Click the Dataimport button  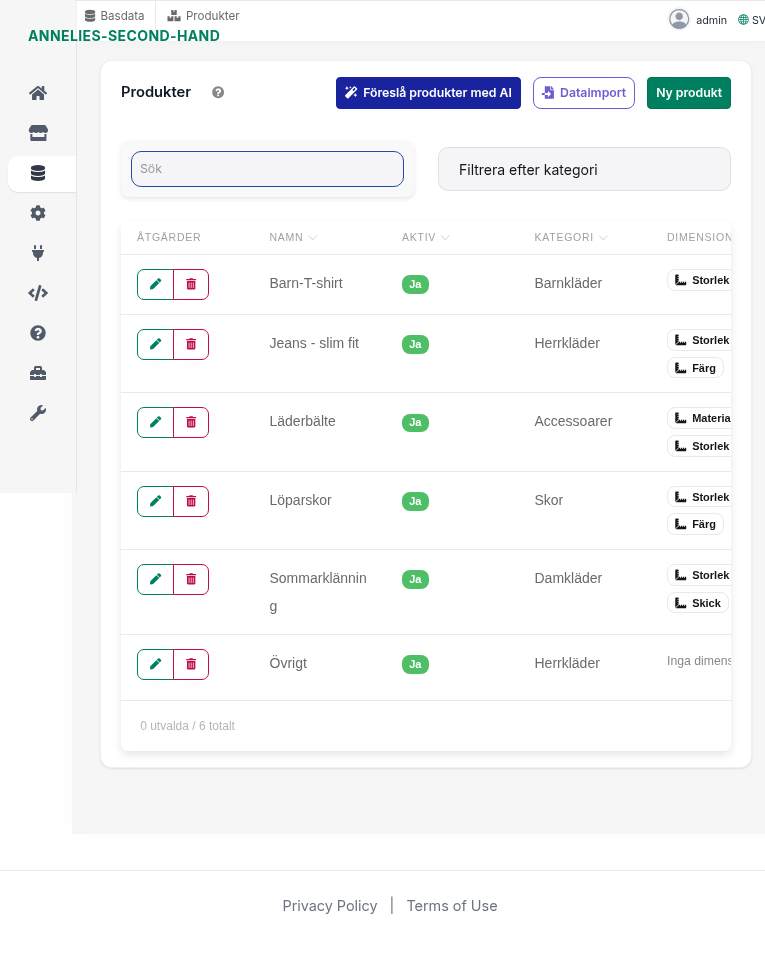tap(583, 93)
